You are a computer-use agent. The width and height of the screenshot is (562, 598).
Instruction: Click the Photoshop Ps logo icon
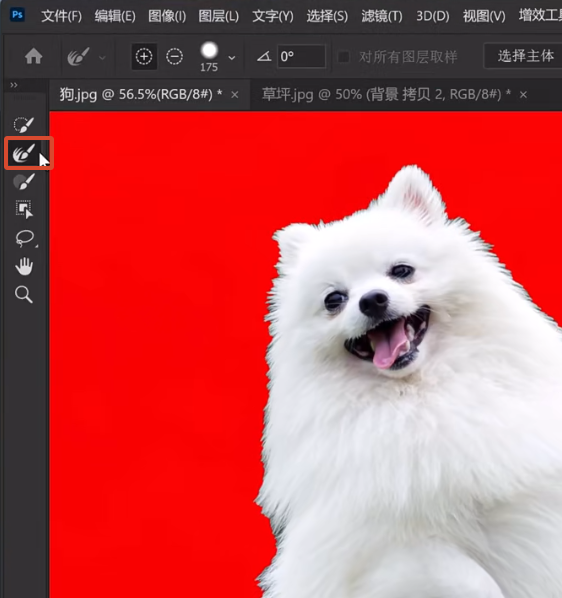(x=17, y=15)
